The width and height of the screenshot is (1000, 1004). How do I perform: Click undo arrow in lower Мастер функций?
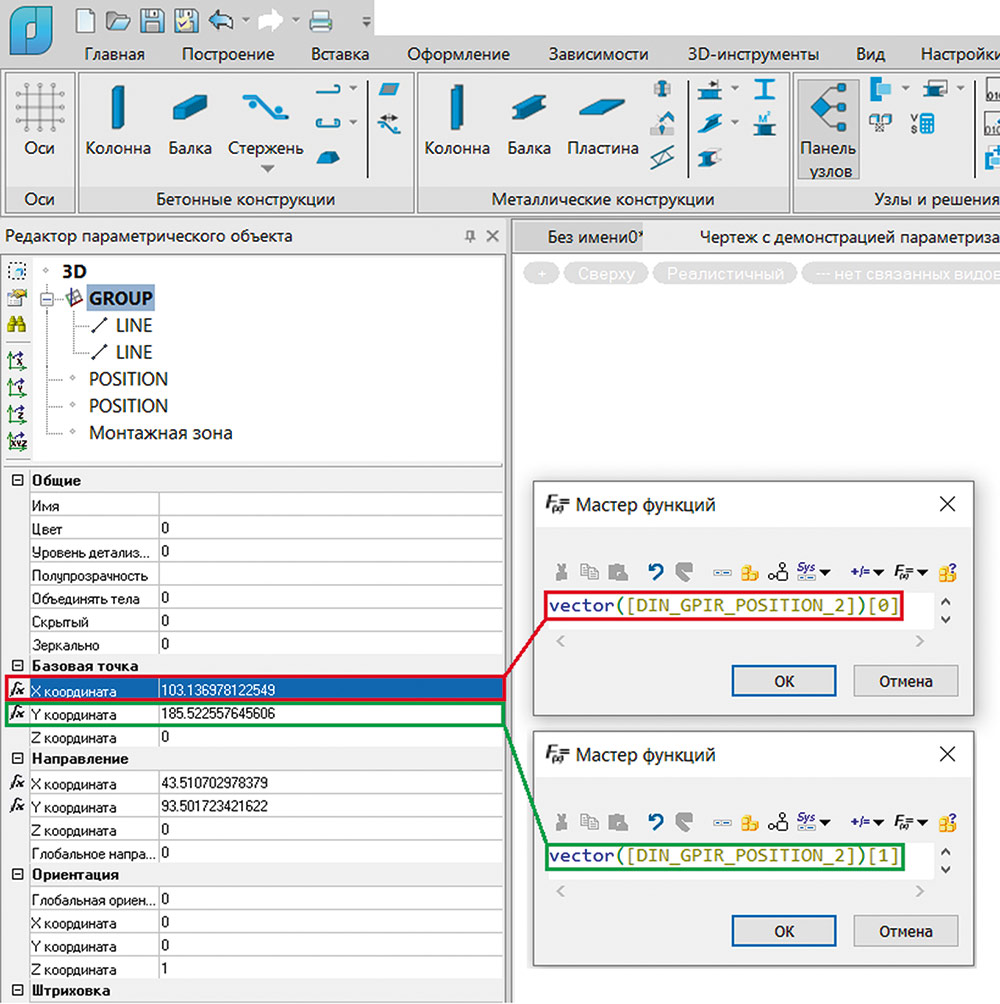[x=655, y=822]
